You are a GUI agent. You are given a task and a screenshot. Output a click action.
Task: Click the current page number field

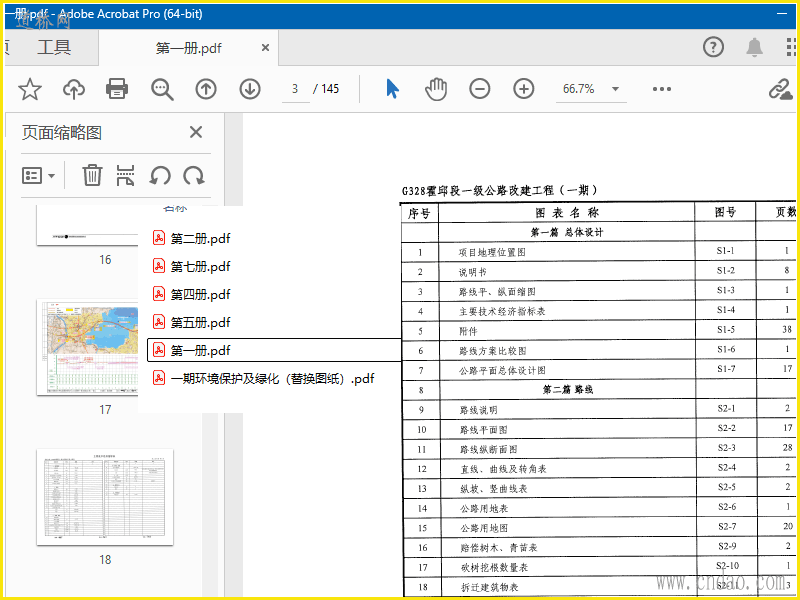click(x=295, y=89)
